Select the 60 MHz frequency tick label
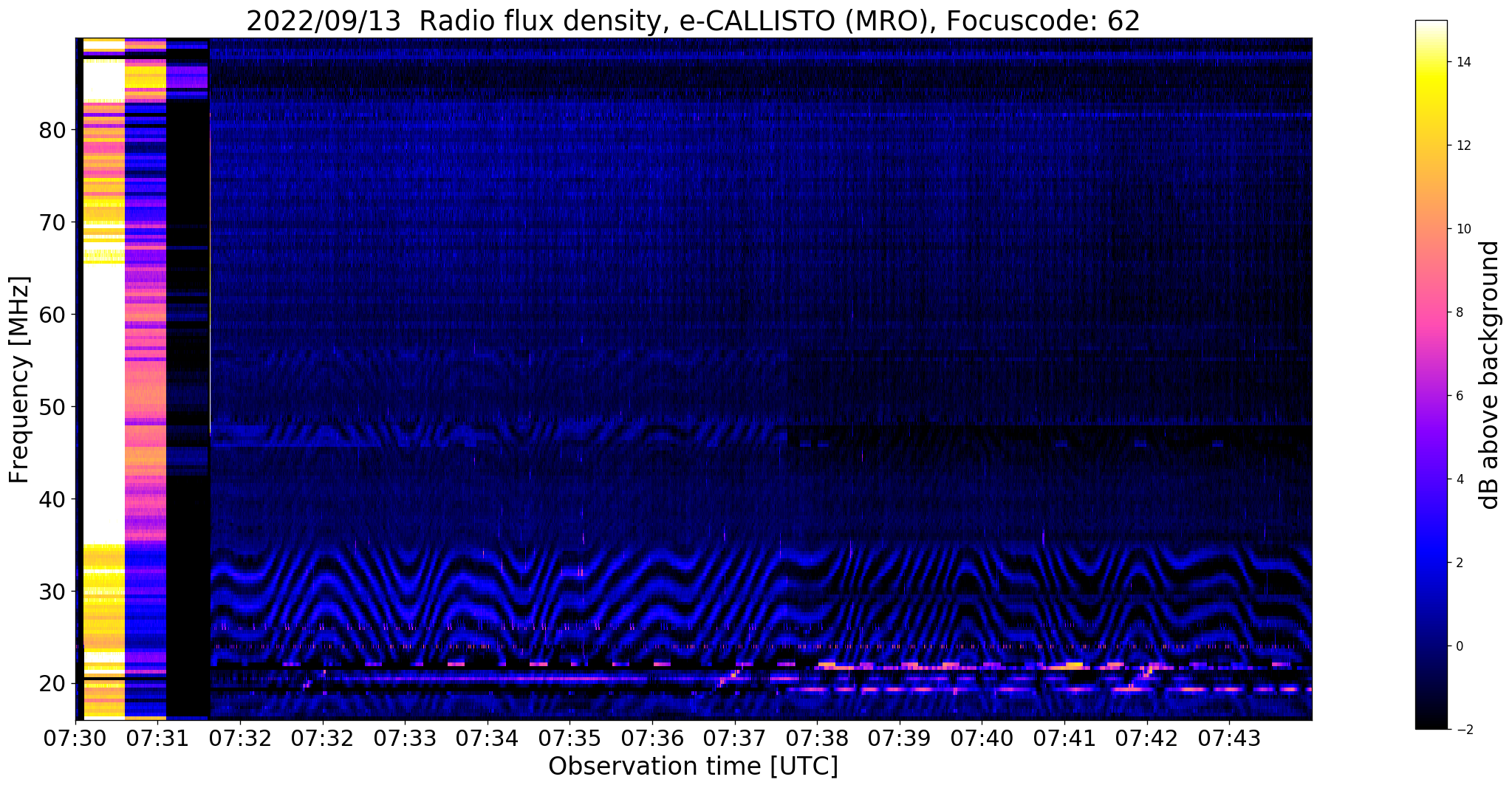 point(52,315)
